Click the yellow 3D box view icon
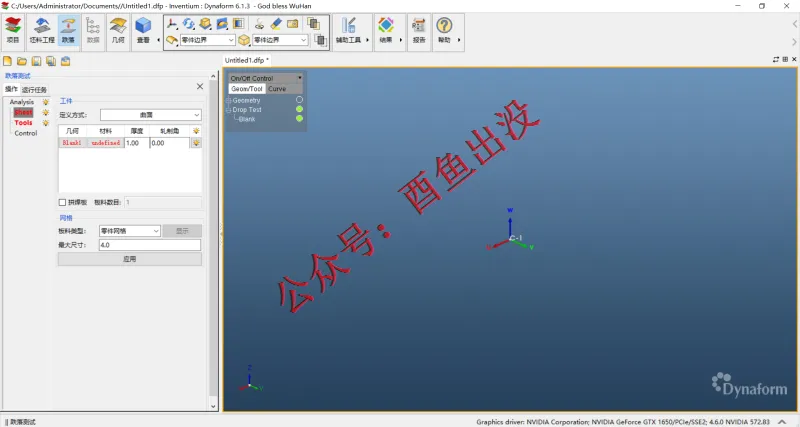 point(205,23)
